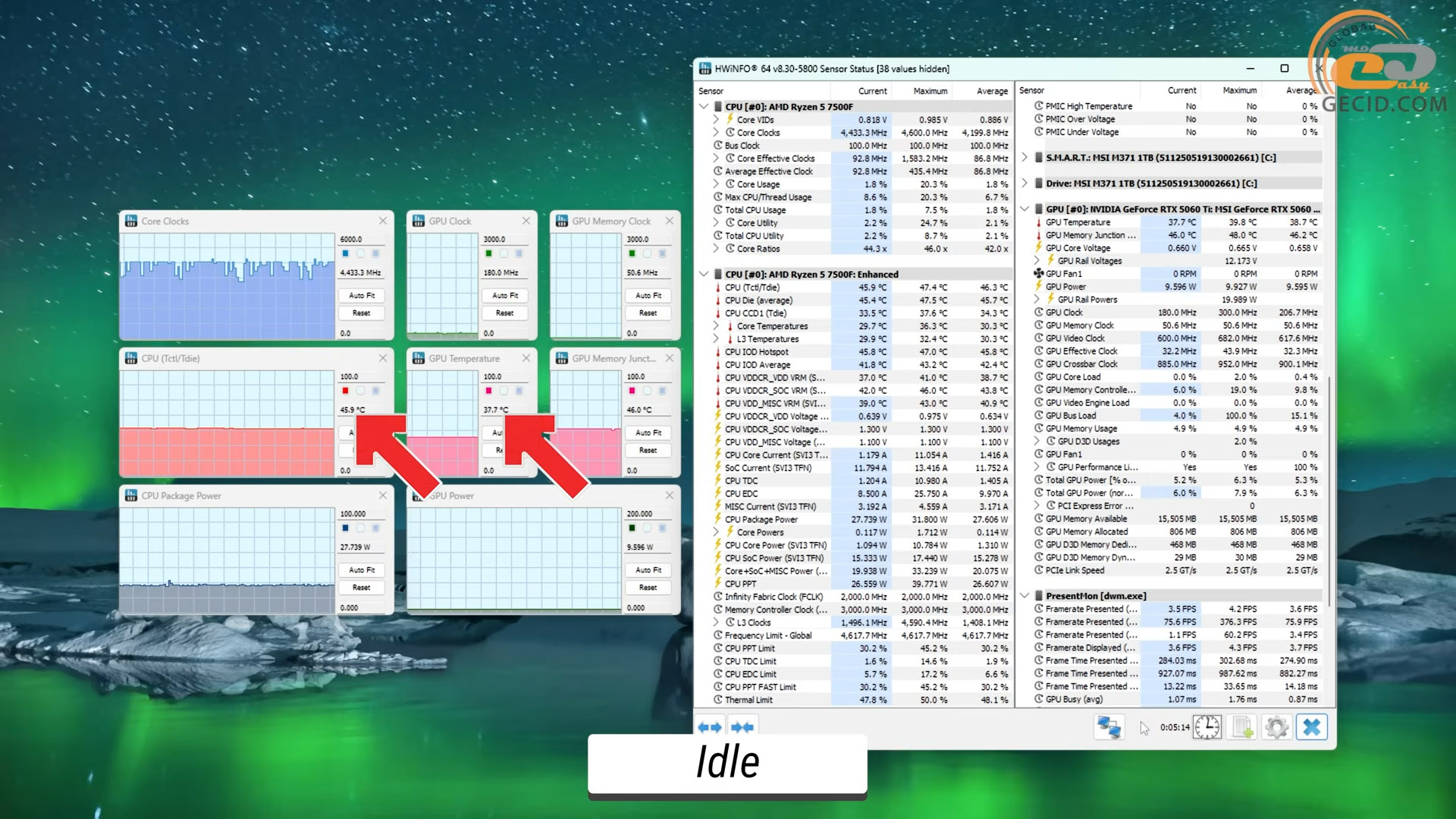This screenshot has width=1456, height=819.
Task: Expand the S.M.A.R.T. MSI M371 group
Action: [x=1025, y=158]
